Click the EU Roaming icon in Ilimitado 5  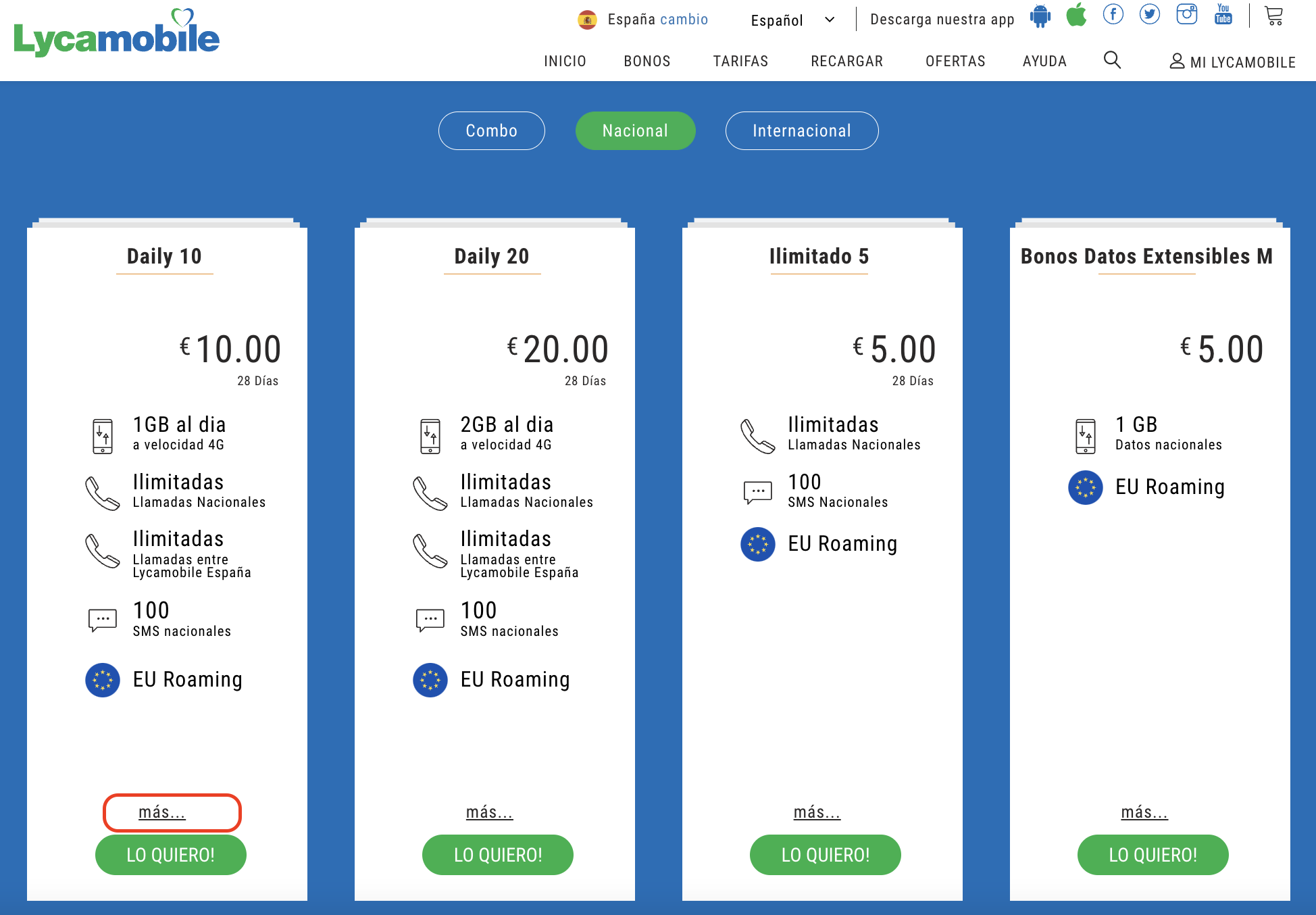click(758, 544)
